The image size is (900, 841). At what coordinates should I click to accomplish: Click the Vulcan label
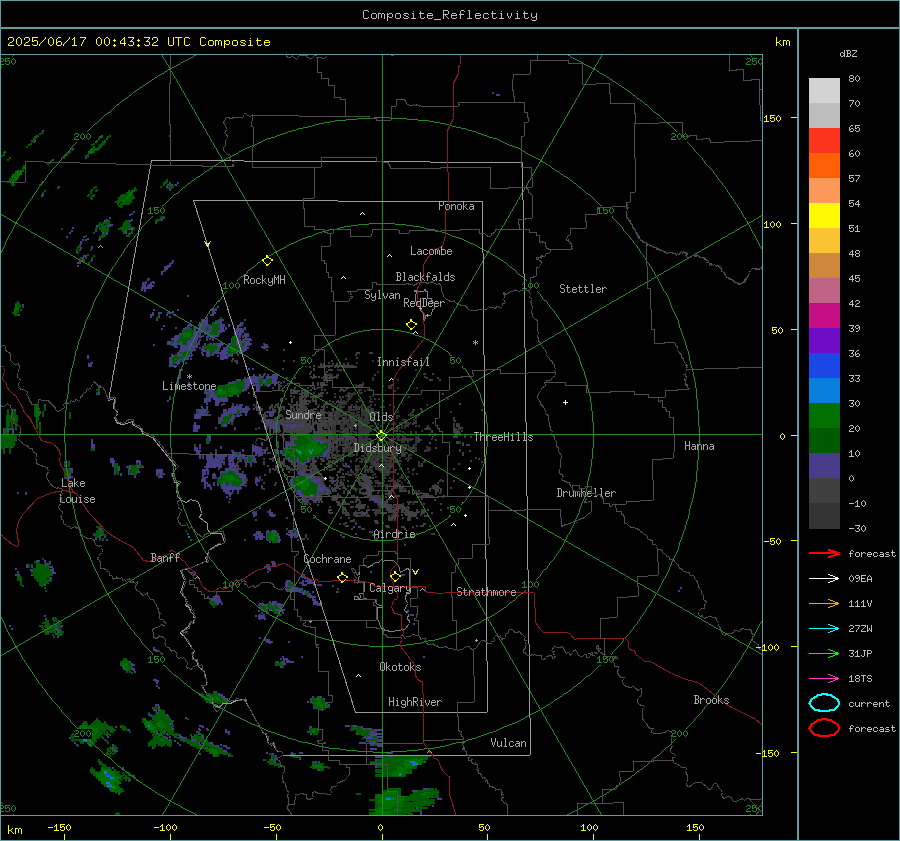point(508,743)
